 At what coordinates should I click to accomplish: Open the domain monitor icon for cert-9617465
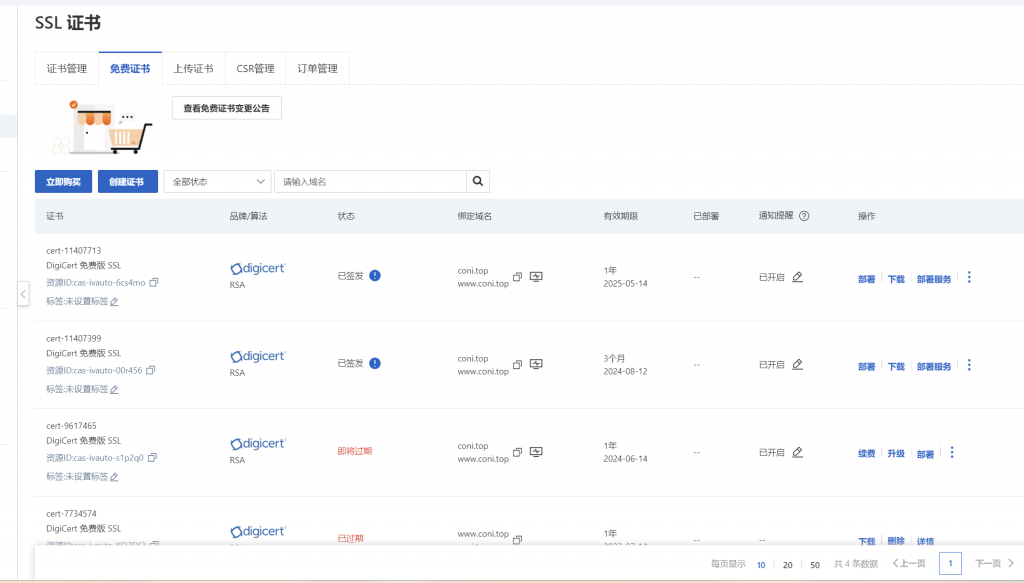pos(536,452)
